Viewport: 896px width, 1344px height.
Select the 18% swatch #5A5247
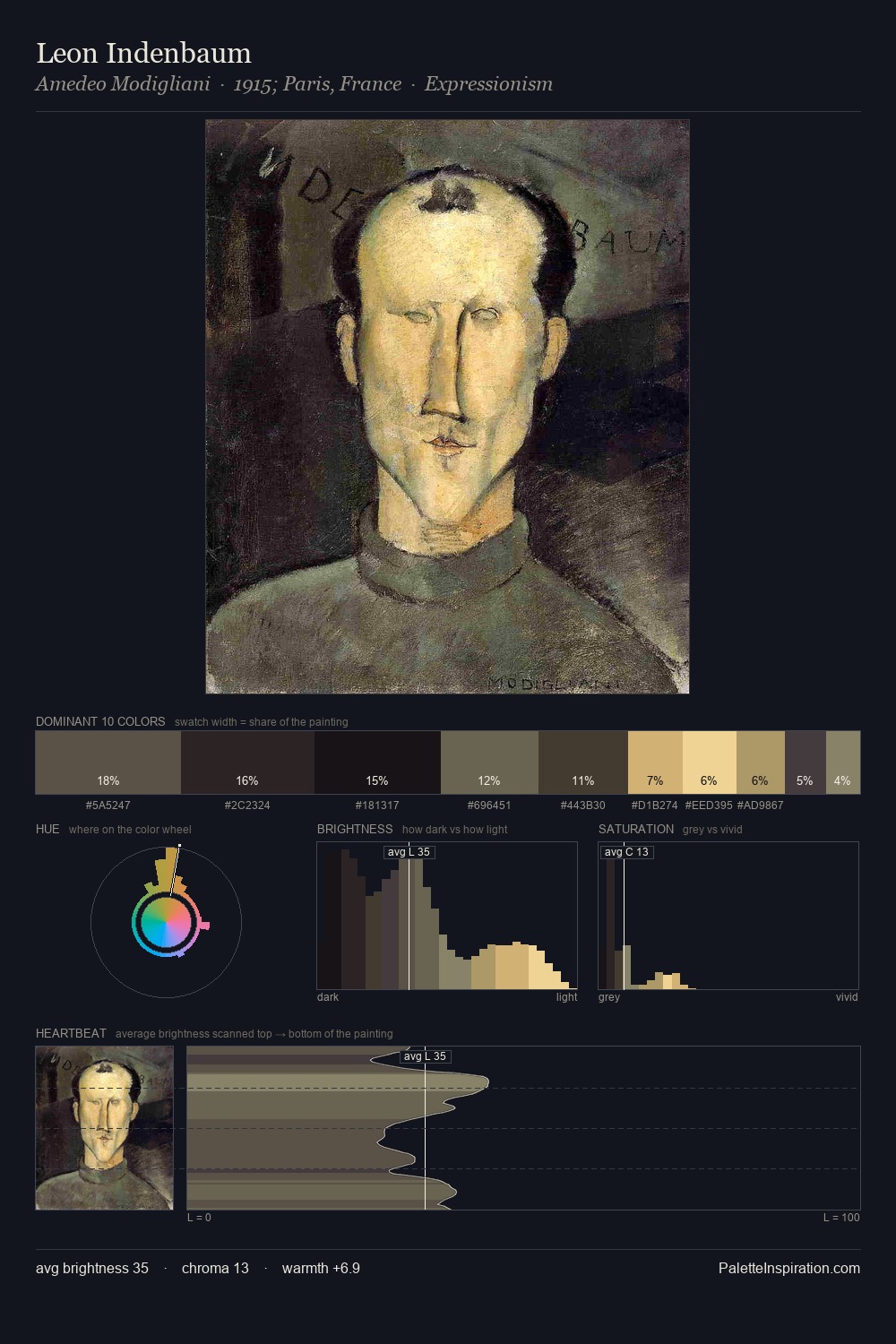[108, 762]
